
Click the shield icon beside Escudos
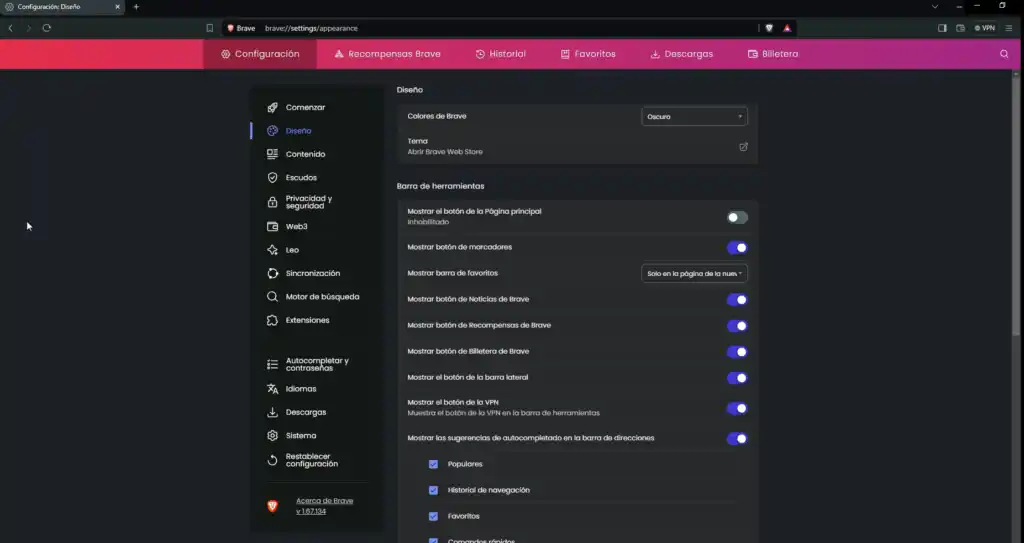click(x=272, y=178)
